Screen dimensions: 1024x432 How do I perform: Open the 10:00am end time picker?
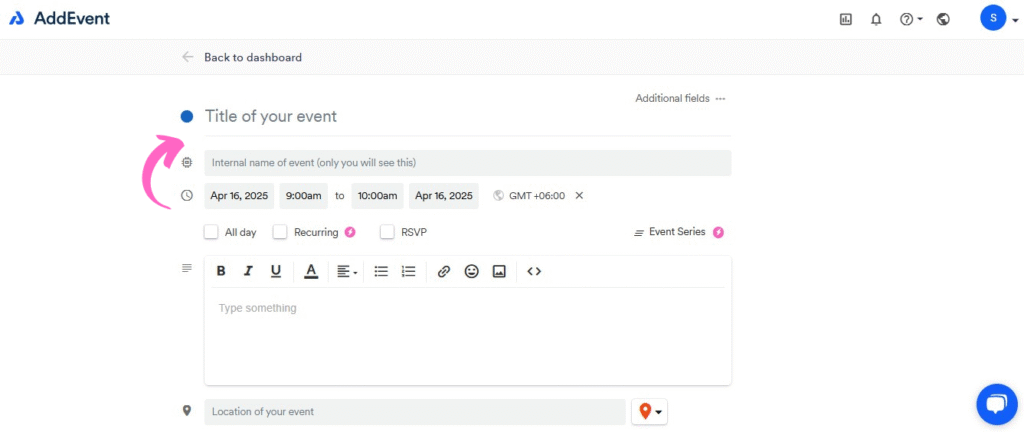click(x=377, y=196)
